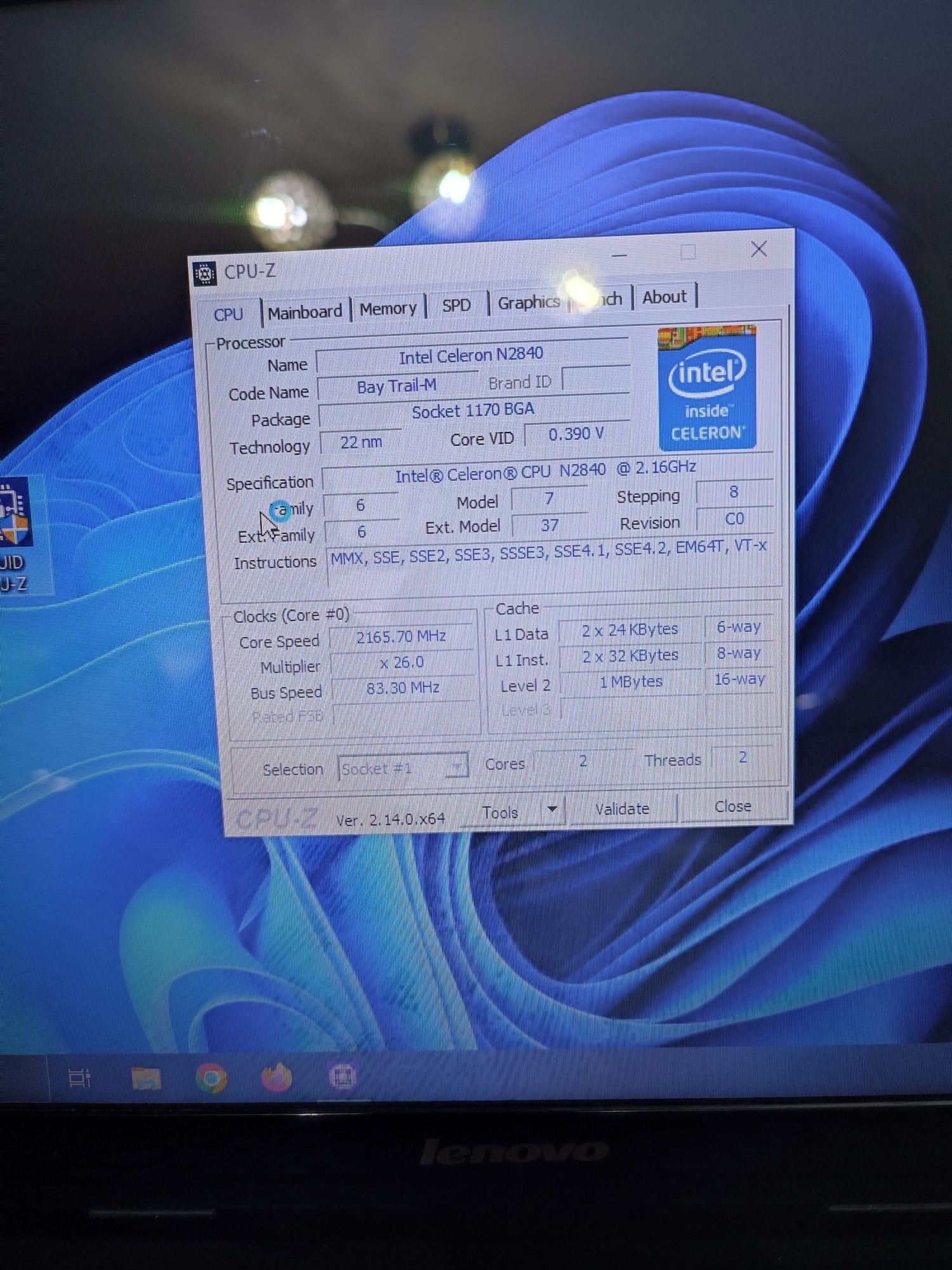Viewport: 952px width, 1270px height.
Task: Click the Stepping value 8
Action: tap(734, 492)
